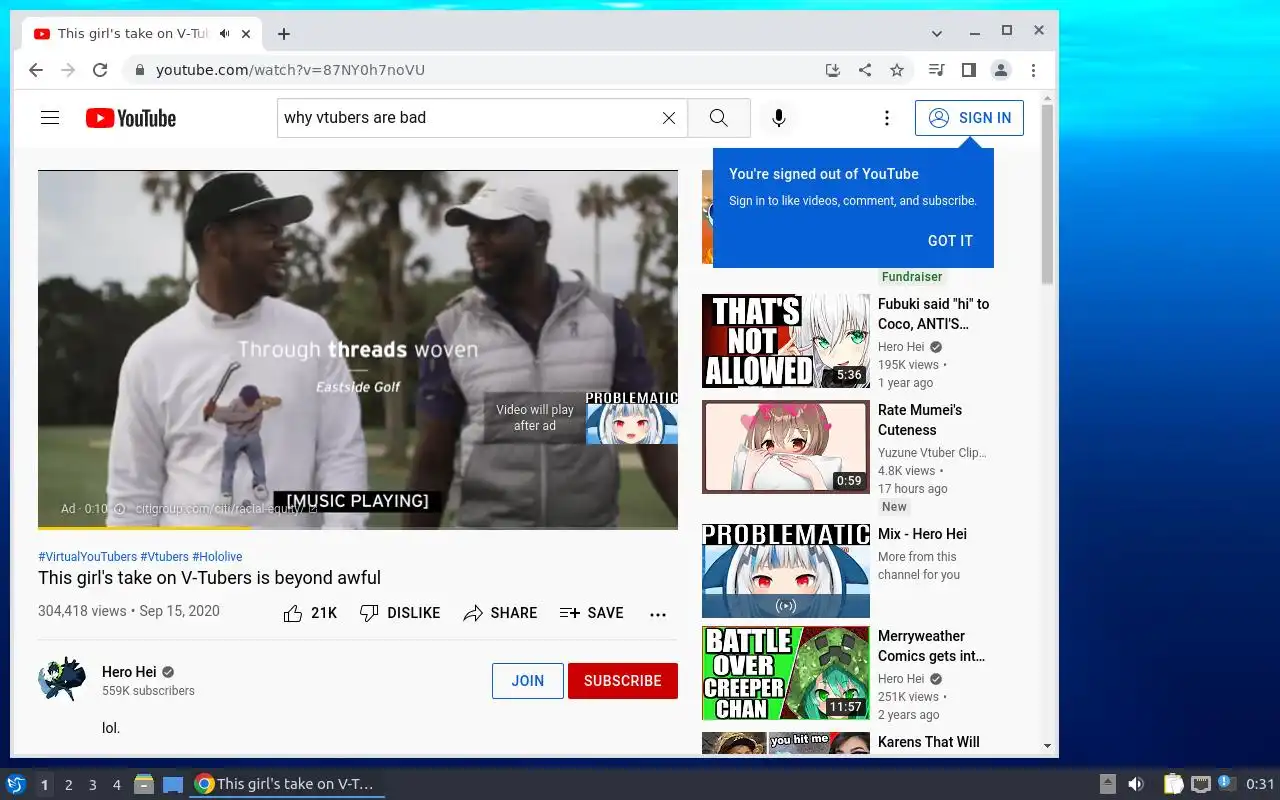1280x800 pixels.
Task: Open the 'THAT'S NOT ALLOWED' video thumbnail
Action: [x=786, y=341]
